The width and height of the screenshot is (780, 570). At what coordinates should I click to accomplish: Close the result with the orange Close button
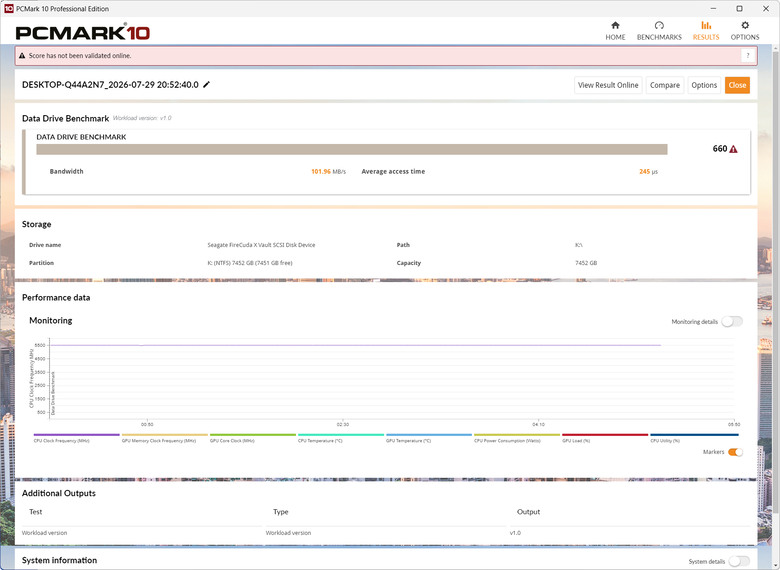(737, 85)
